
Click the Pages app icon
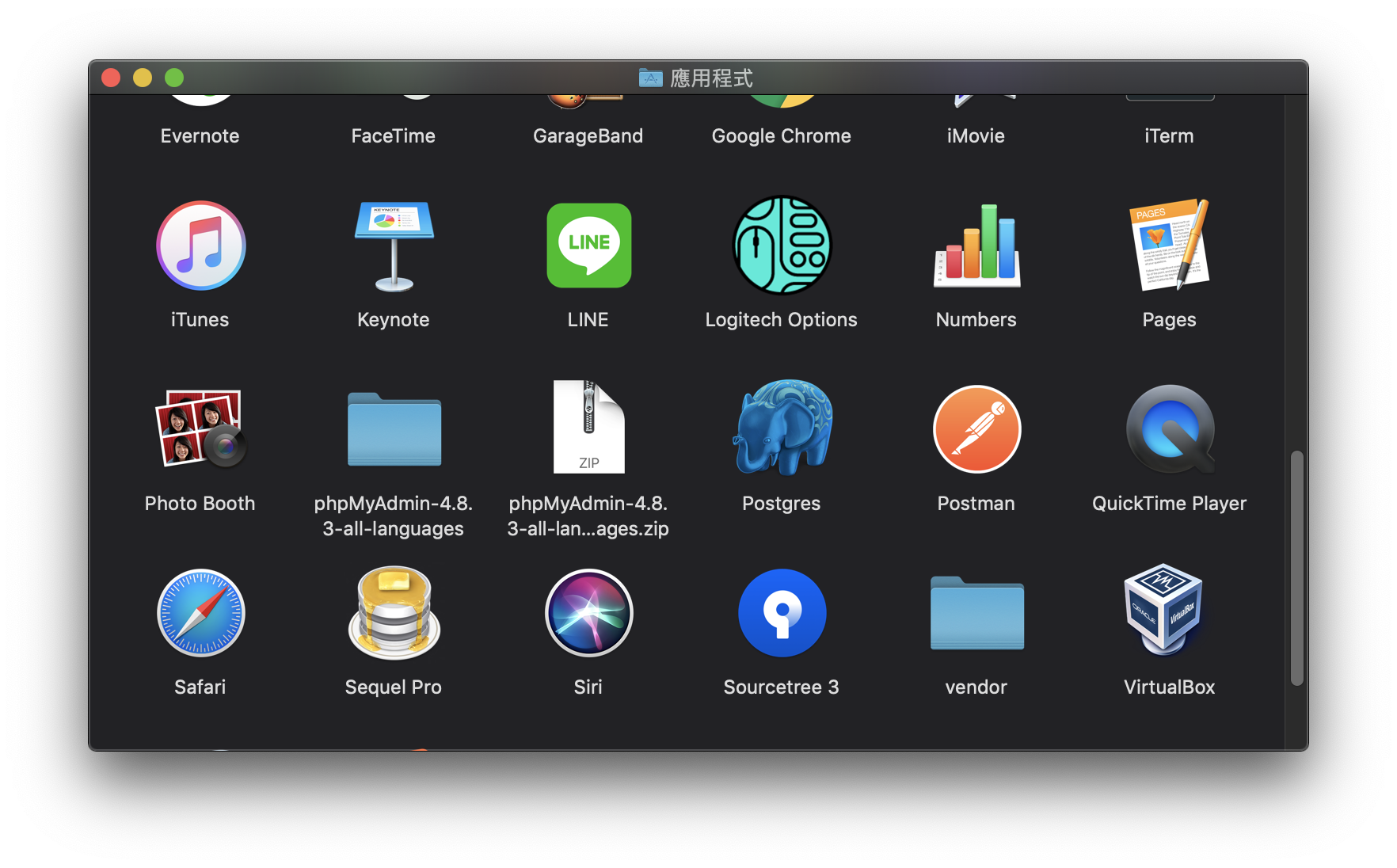pos(1170,246)
